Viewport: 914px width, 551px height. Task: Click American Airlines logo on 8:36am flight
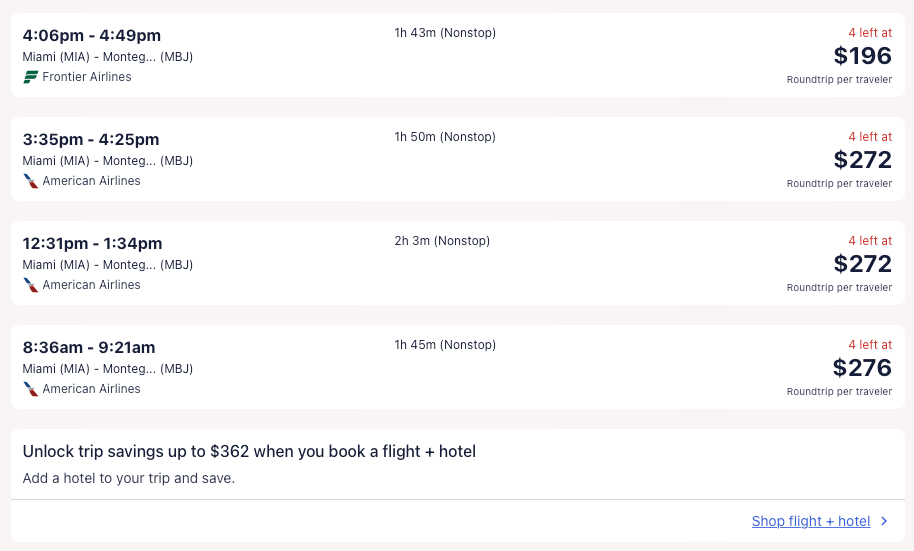click(x=31, y=389)
